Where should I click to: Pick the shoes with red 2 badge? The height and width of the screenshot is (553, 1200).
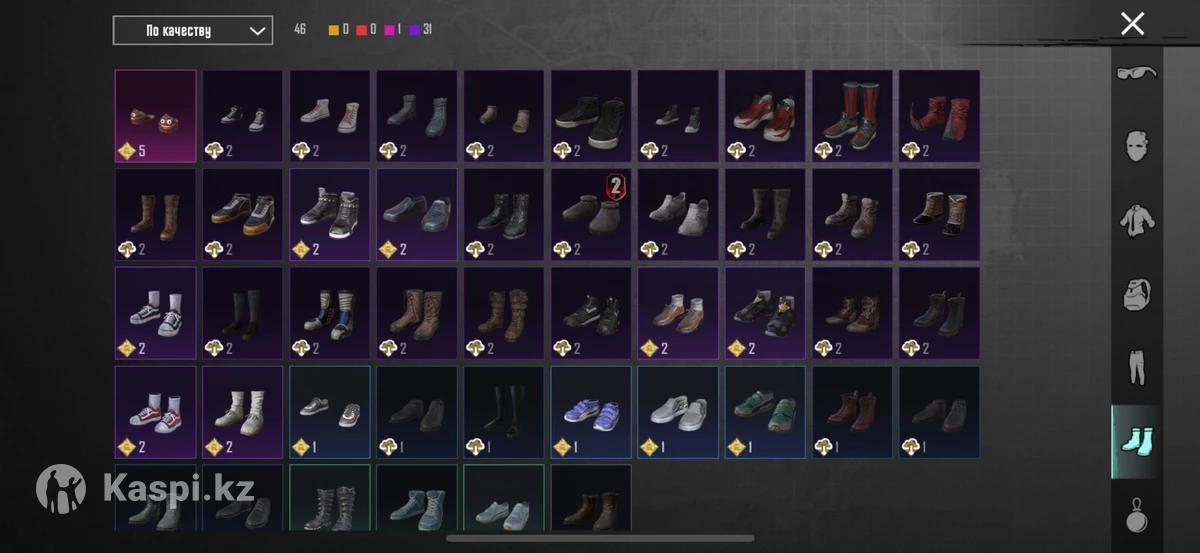click(591, 214)
